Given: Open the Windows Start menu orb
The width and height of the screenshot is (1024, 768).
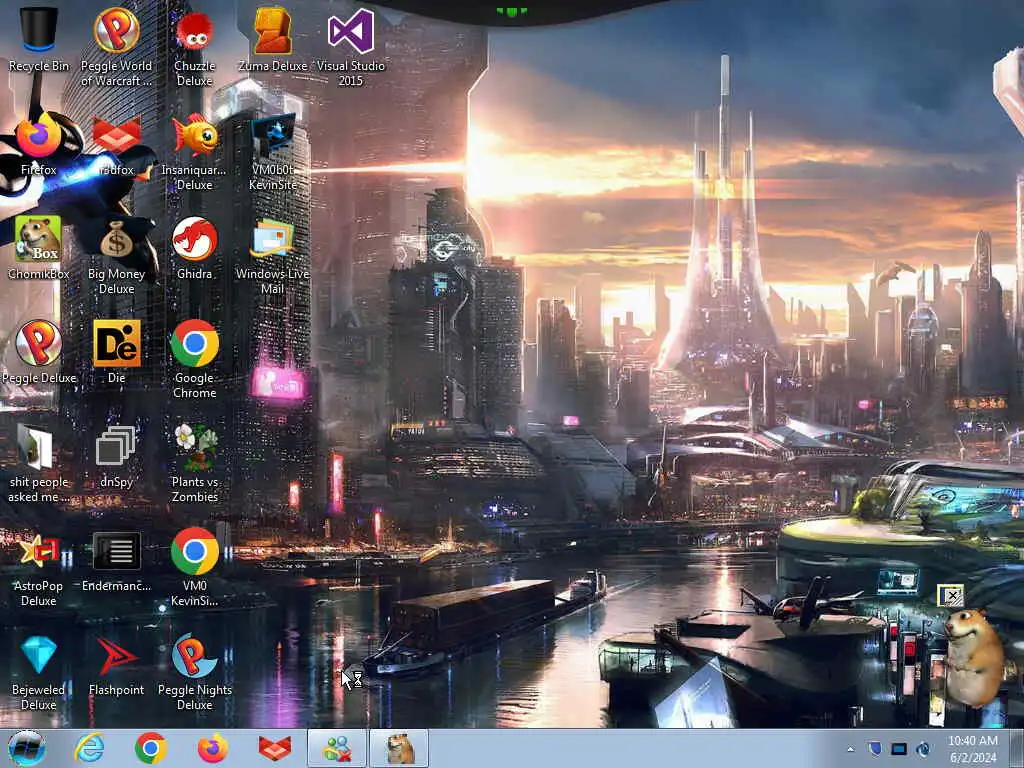Looking at the screenshot, I should (x=27, y=748).
